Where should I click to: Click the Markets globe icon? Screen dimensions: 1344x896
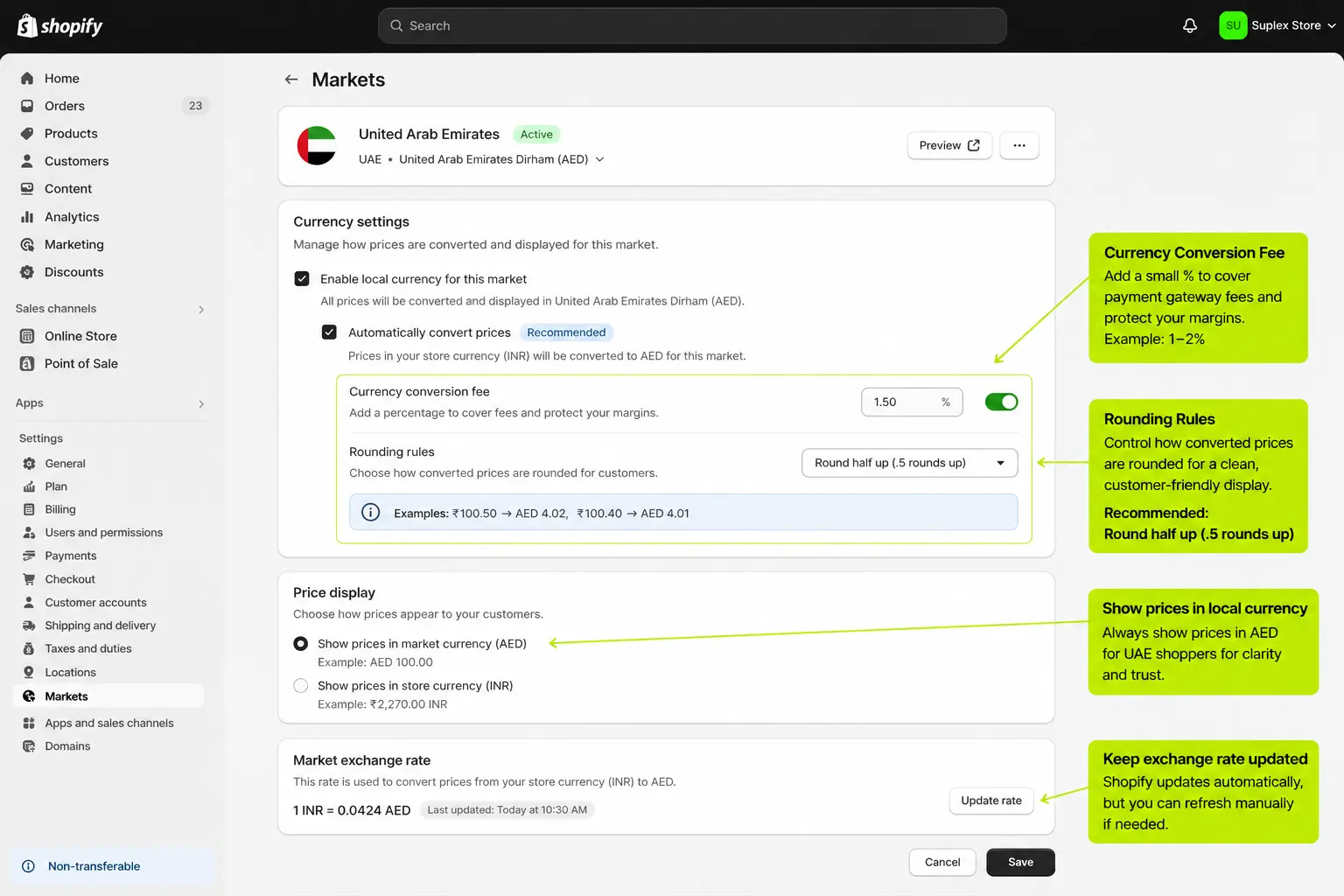(29, 696)
